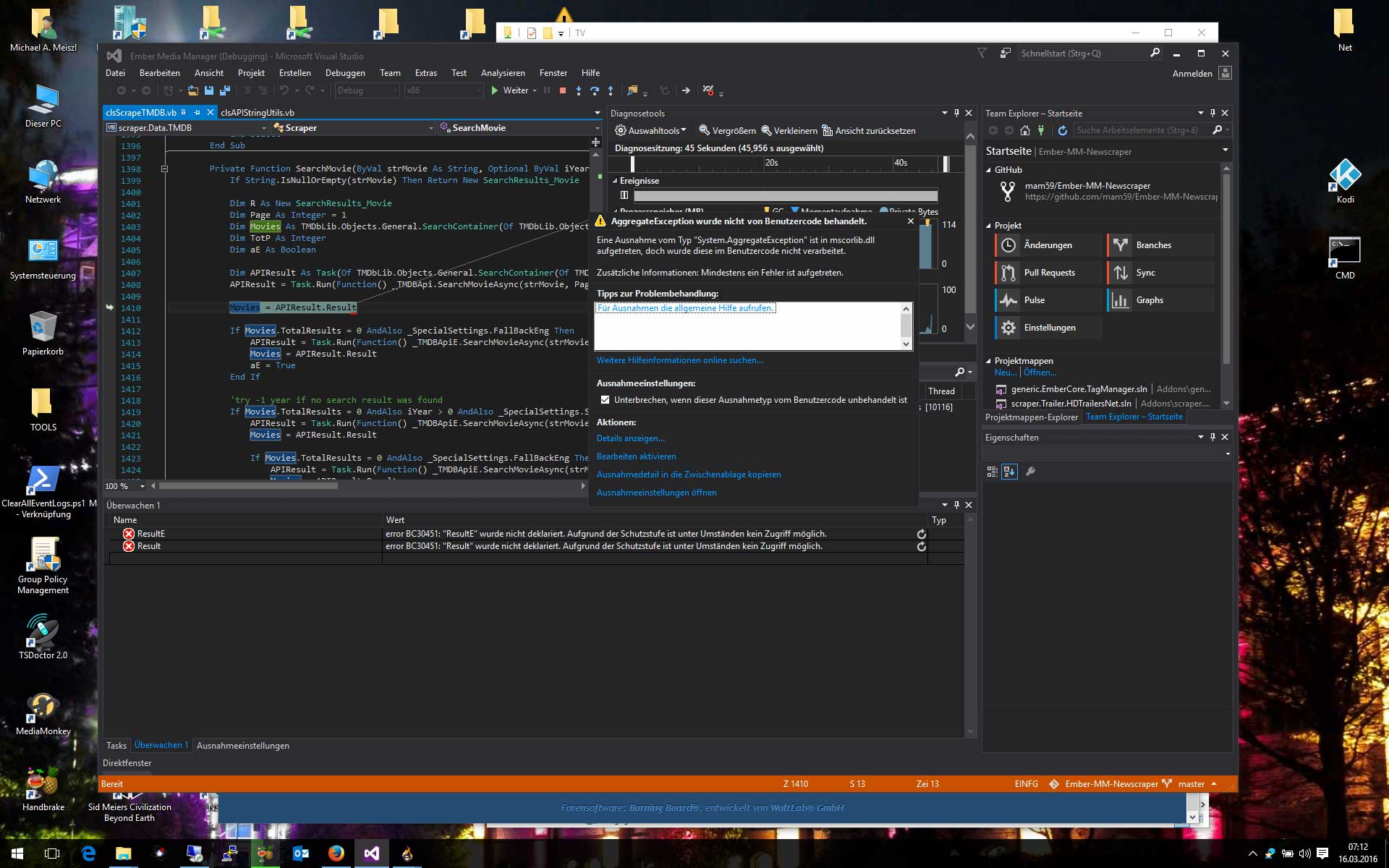Open the Auswahltools dropdown
Image resolution: width=1389 pixels, height=868 pixels.
tap(650, 131)
